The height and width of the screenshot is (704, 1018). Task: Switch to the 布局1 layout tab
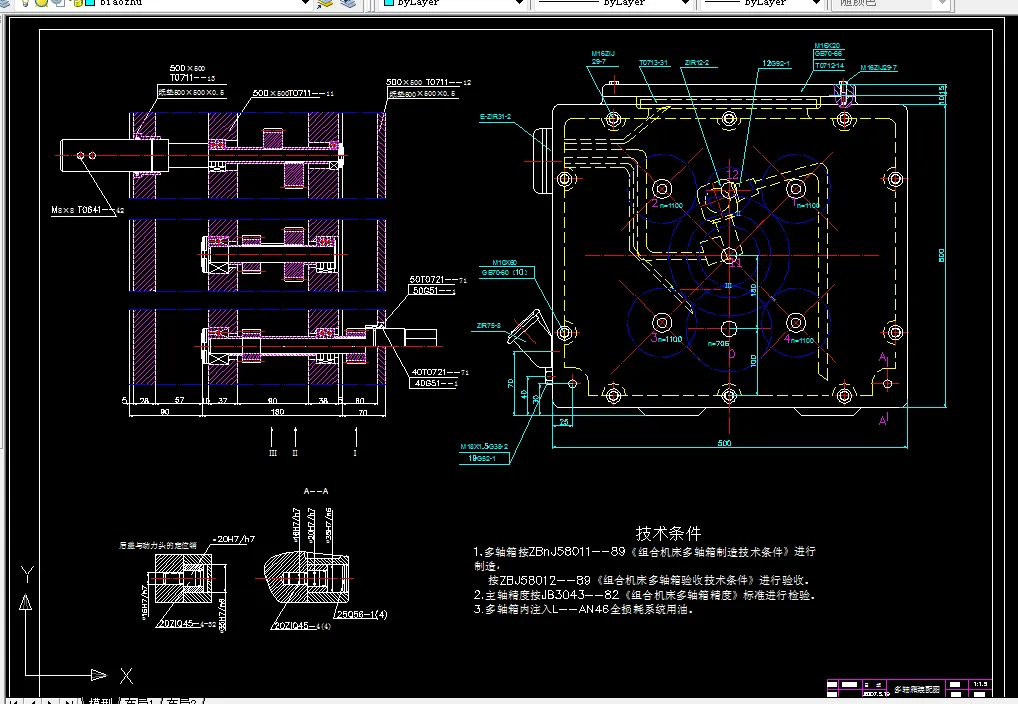coord(140,701)
